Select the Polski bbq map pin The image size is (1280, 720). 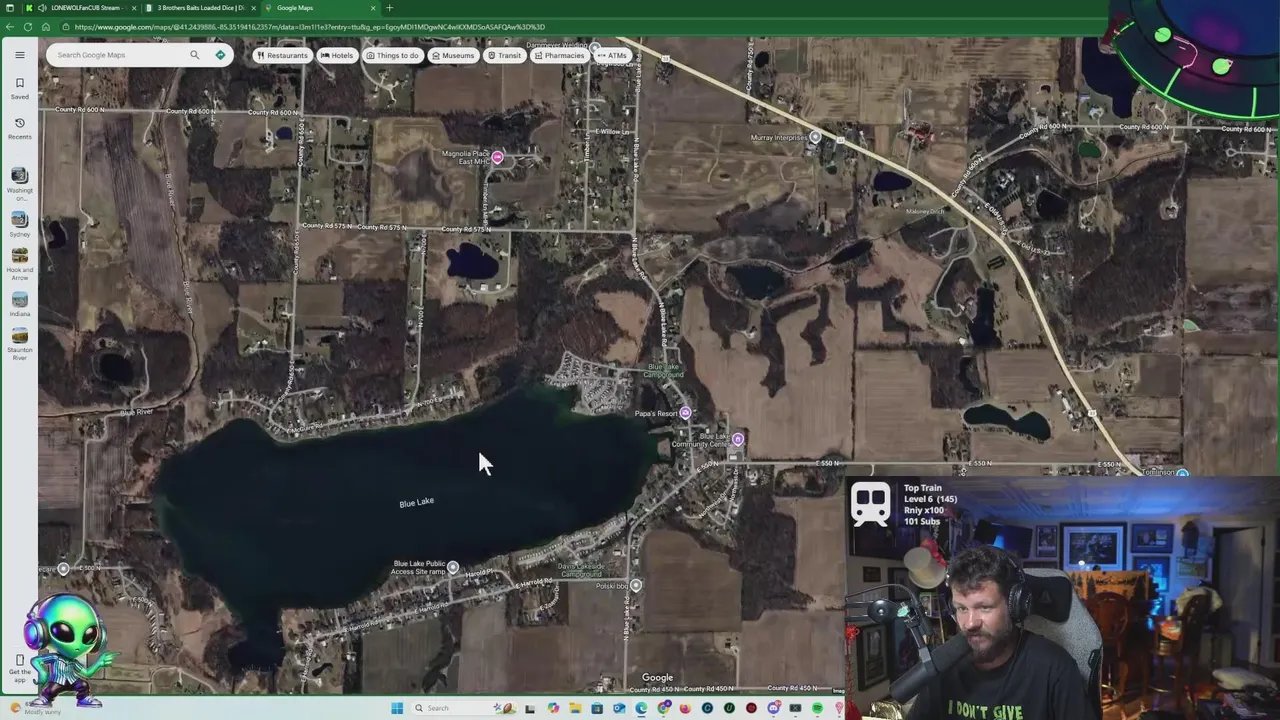point(636,585)
